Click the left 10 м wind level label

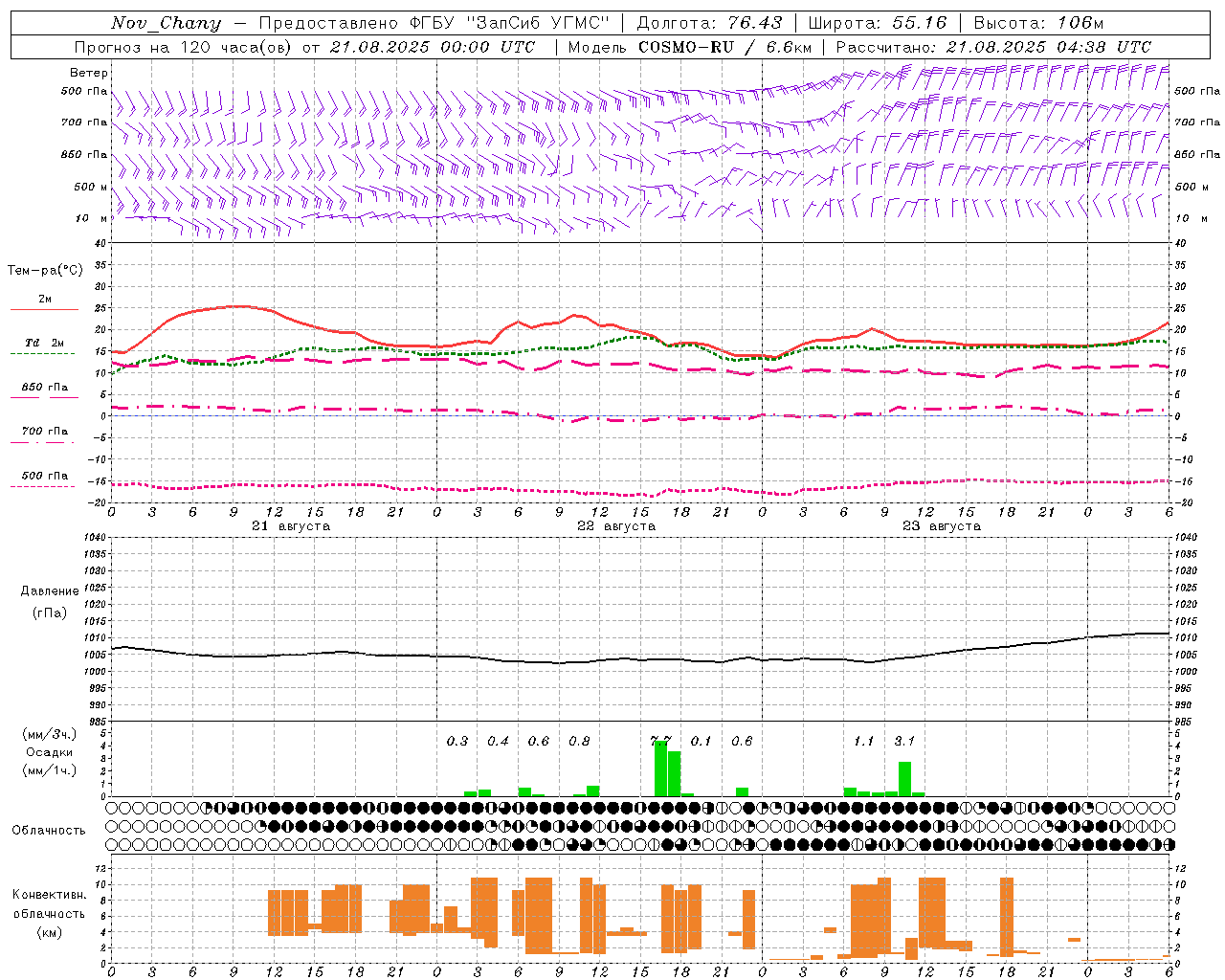coord(92,219)
